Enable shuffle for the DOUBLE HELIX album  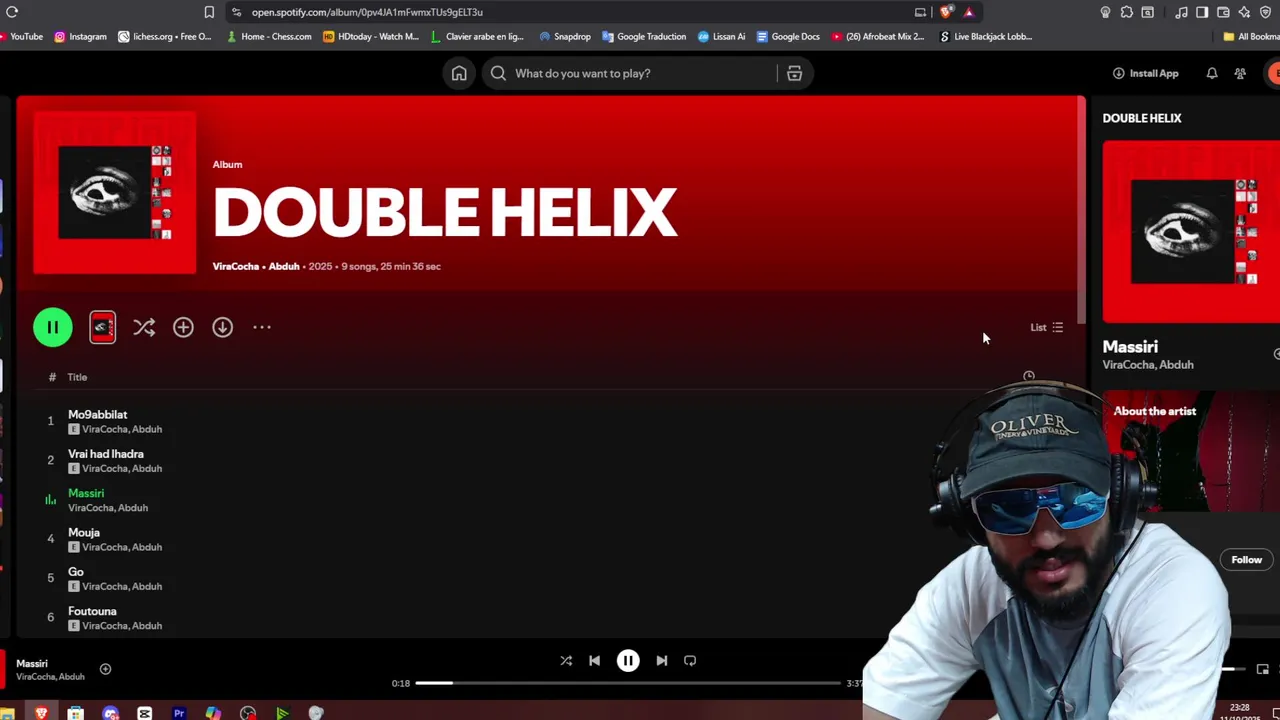coord(144,327)
